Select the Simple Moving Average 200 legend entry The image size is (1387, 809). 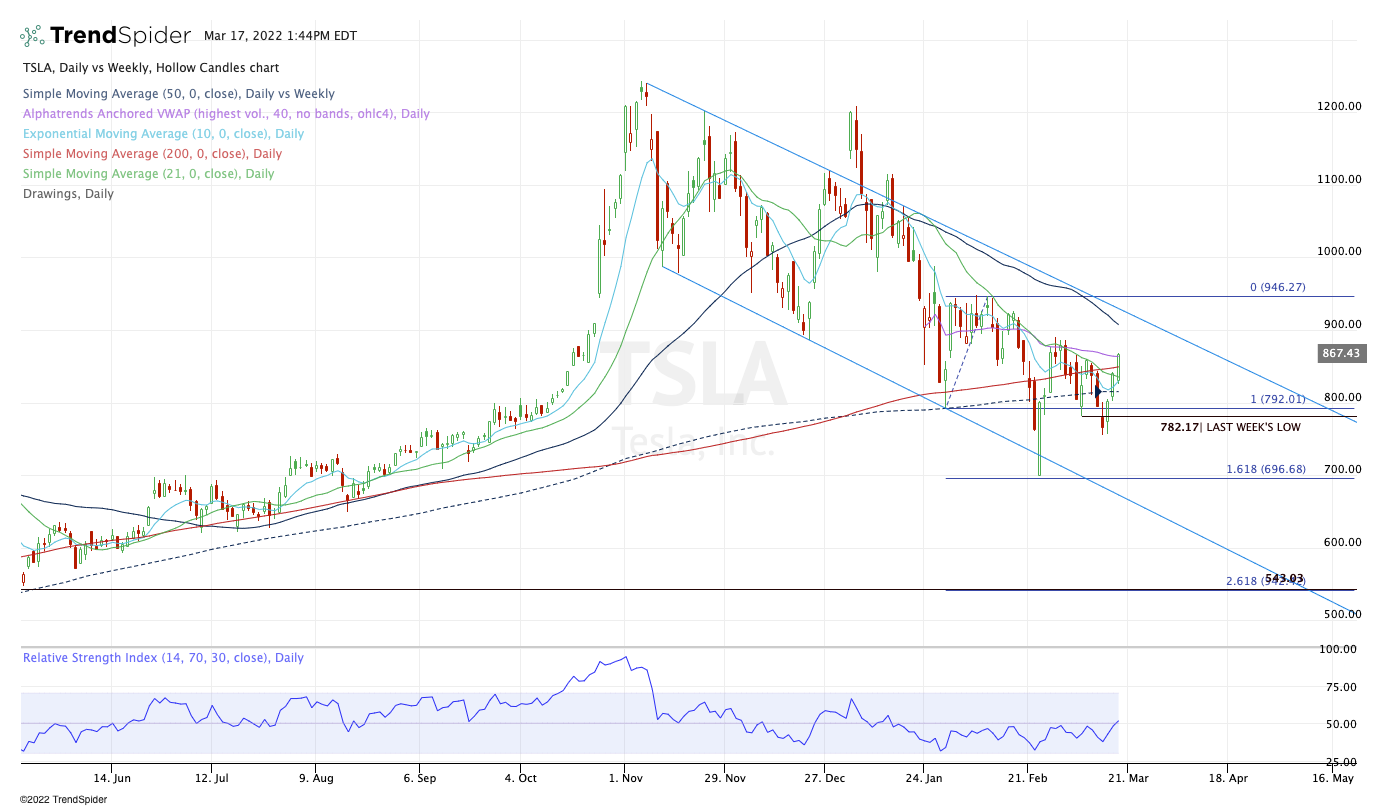[x=152, y=154]
